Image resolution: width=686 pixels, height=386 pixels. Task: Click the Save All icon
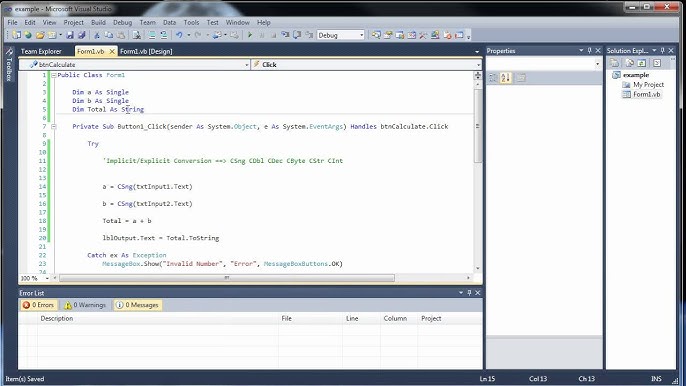pos(81,35)
